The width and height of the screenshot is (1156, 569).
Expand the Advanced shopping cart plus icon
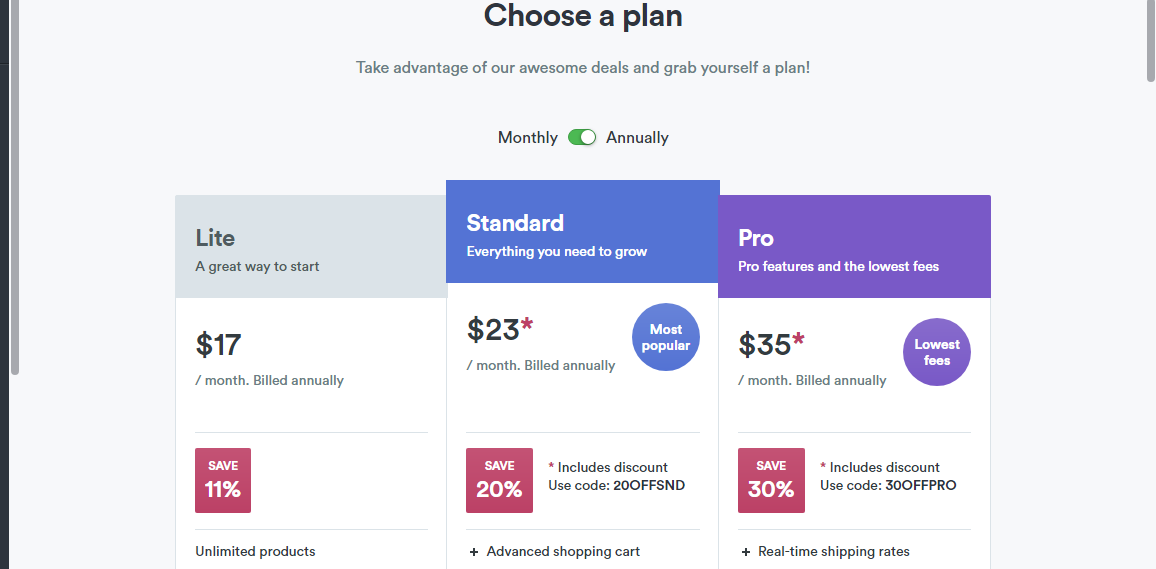[x=473, y=552]
